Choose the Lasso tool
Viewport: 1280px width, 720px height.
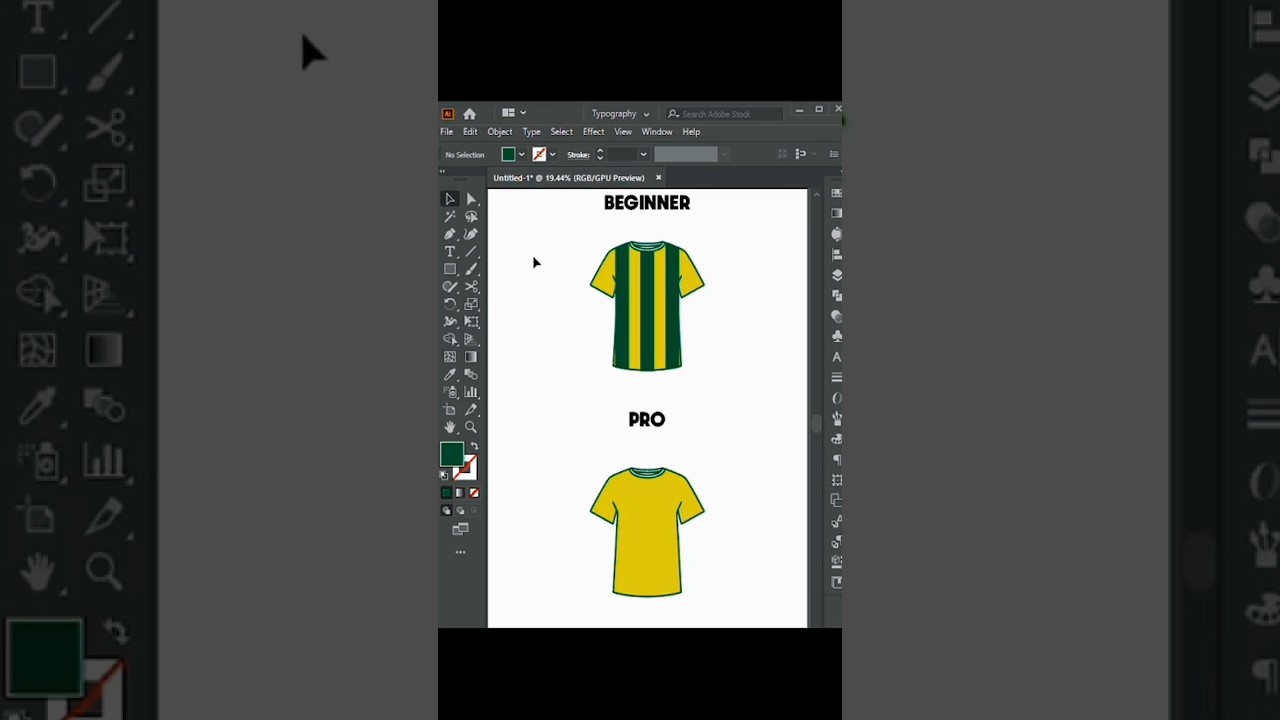(471, 216)
